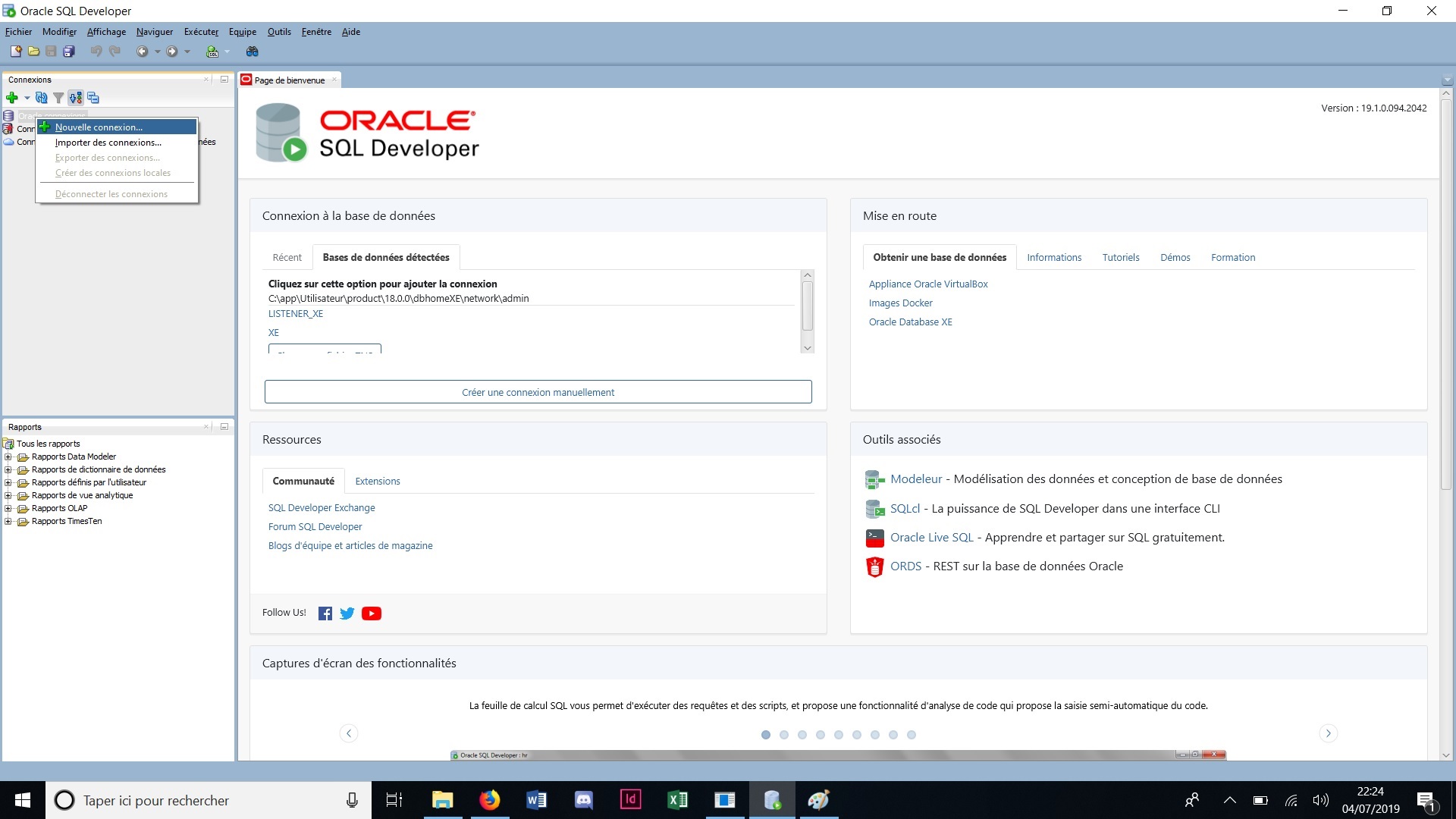Click the ORDS shield icon

[874, 567]
